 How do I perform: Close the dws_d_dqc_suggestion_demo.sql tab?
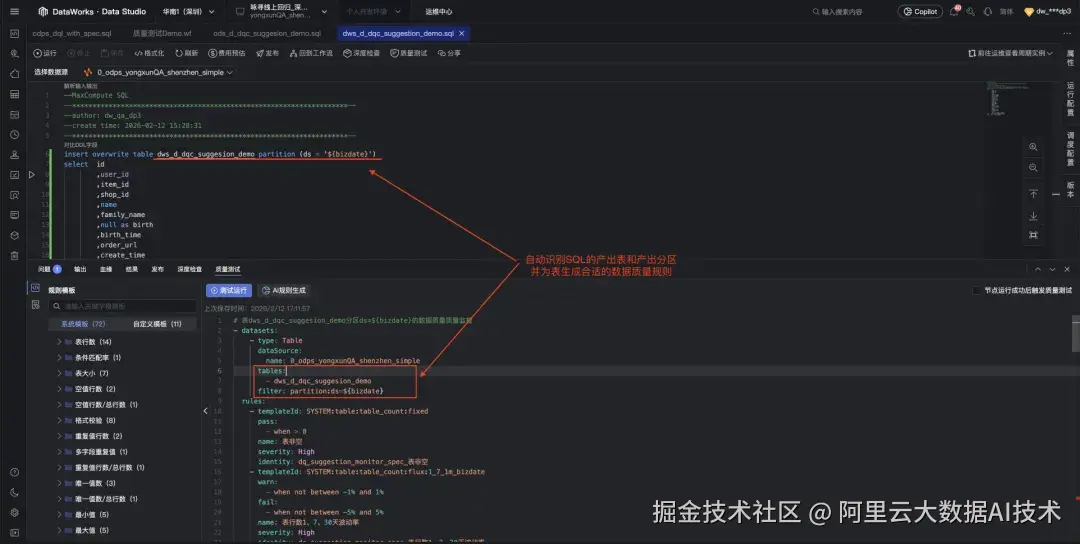pyautogui.click(x=461, y=33)
